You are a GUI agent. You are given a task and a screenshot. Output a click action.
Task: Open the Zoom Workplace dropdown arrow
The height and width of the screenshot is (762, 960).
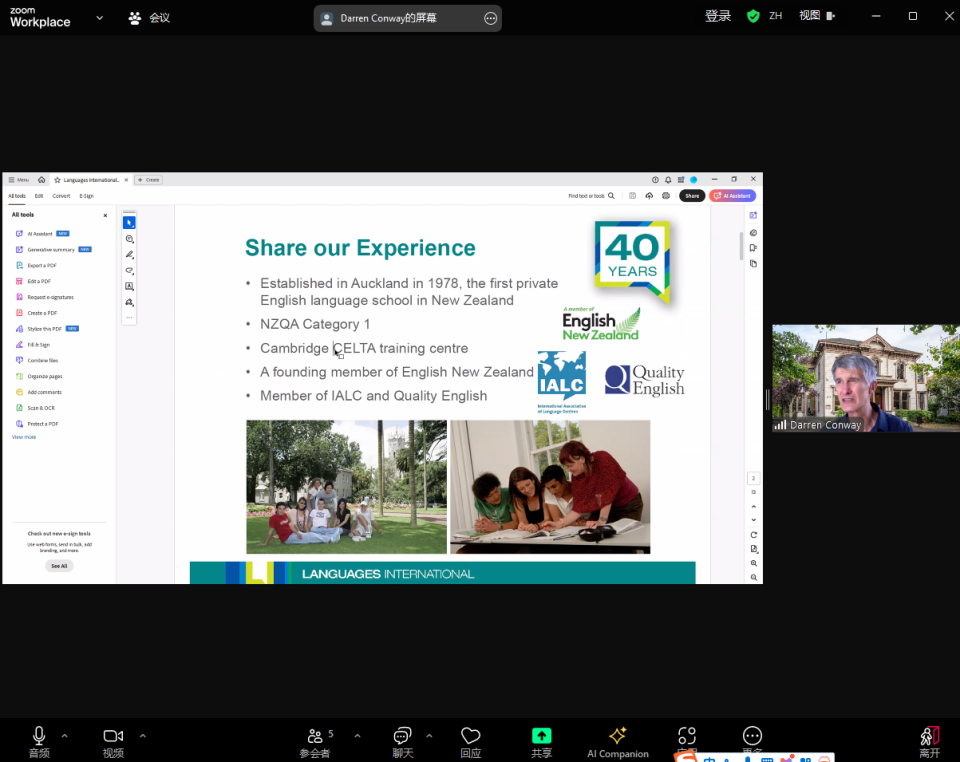pyautogui.click(x=99, y=18)
